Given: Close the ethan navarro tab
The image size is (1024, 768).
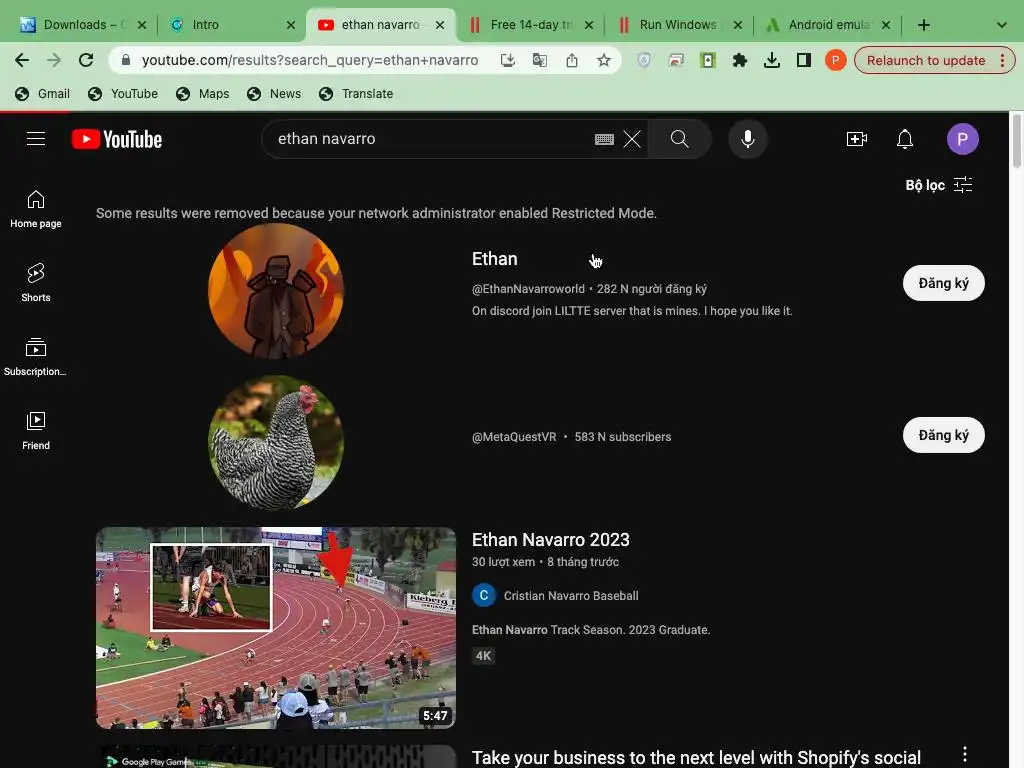Looking at the screenshot, I should (x=440, y=25).
